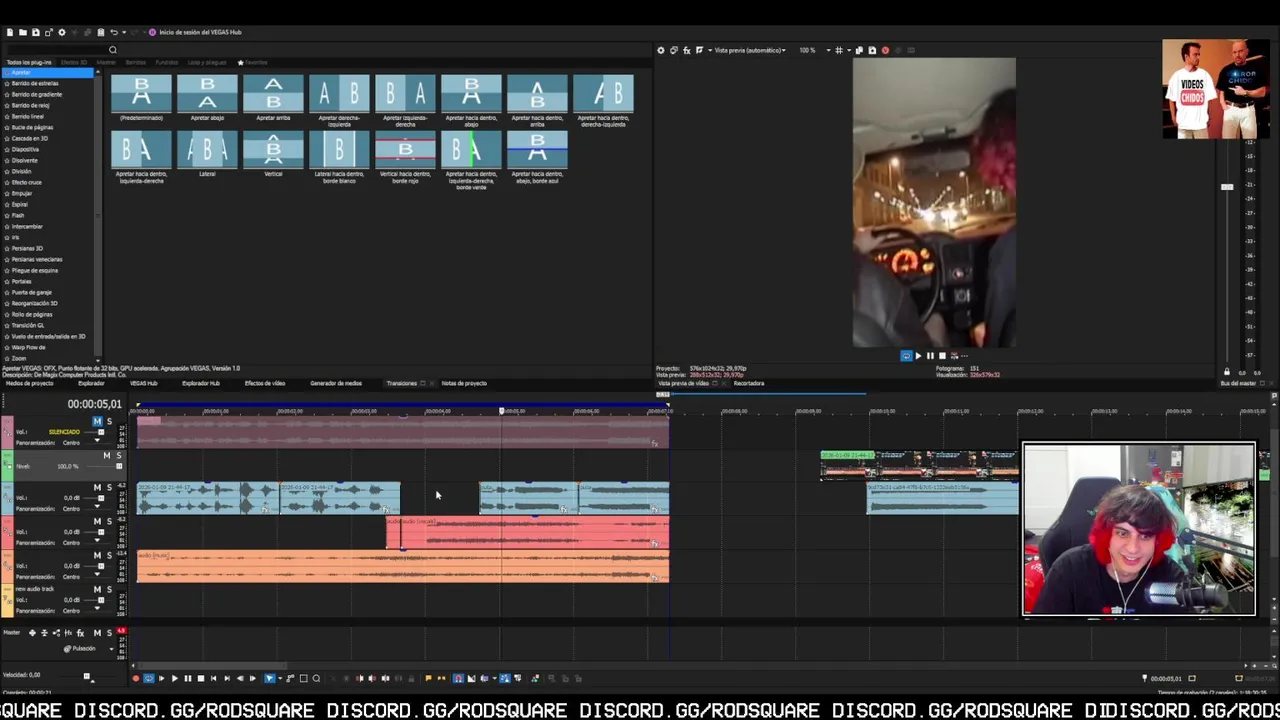This screenshot has height=720, width=1280.
Task: Select Cascada en 3D transition
Action: tap(30, 139)
